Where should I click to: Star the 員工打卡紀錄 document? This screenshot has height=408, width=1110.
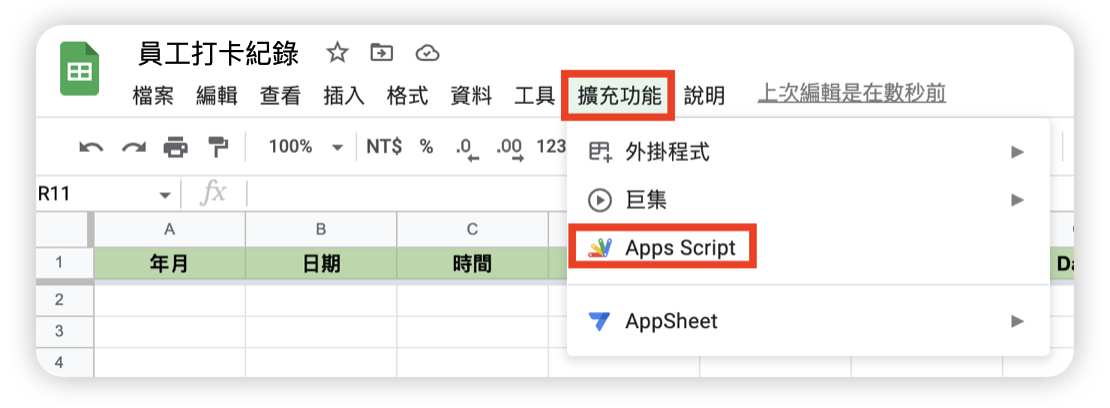coord(337,53)
